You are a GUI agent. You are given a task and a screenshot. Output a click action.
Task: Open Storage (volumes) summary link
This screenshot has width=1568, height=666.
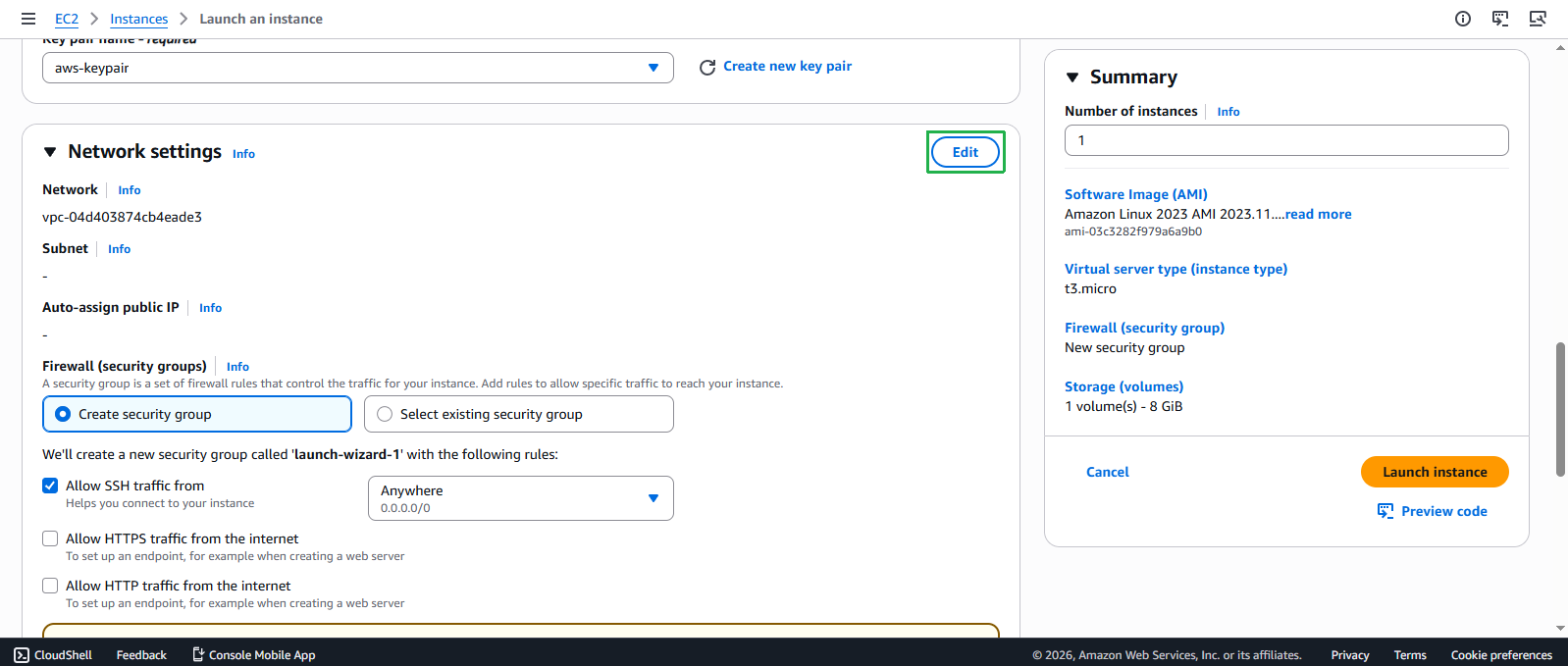(1124, 386)
